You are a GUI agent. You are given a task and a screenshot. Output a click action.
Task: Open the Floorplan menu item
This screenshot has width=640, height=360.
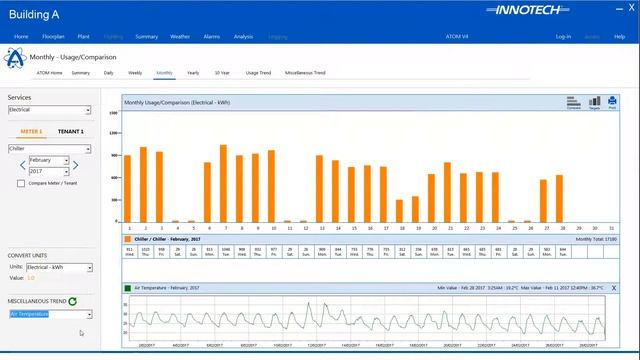(x=53, y=37)
